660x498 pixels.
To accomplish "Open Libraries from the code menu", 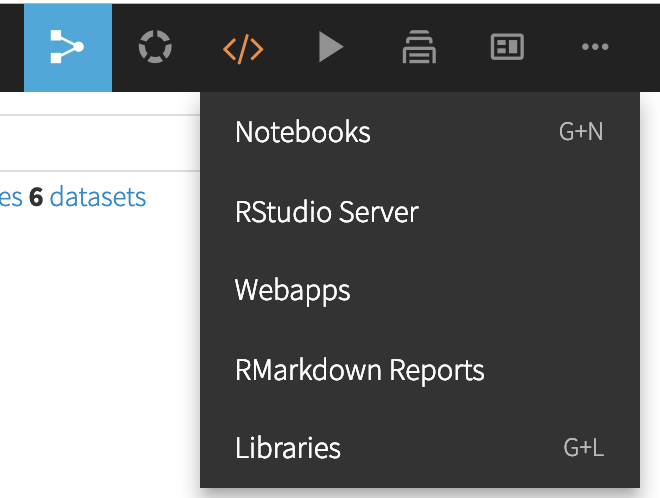I will pos(420,447).
